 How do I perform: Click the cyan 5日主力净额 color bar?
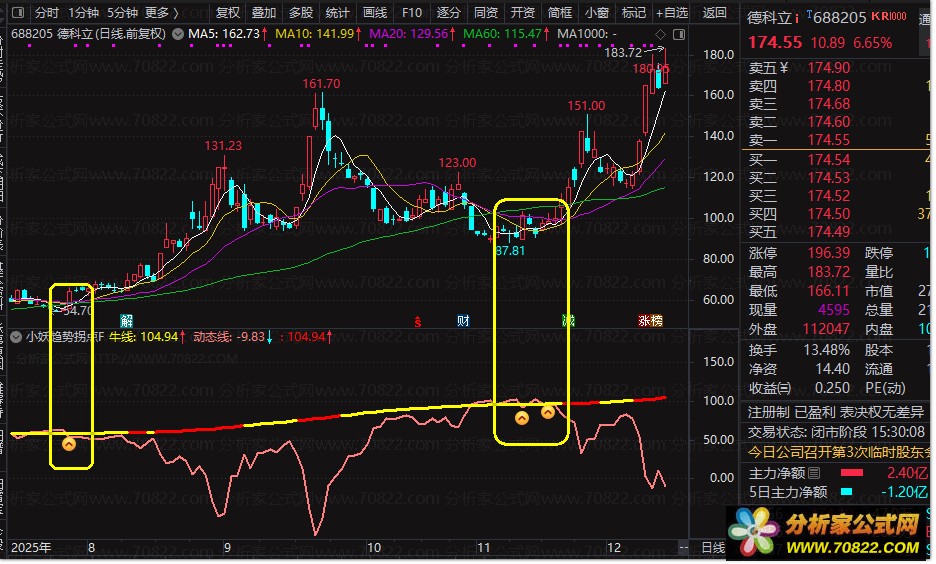coord(846,492)
